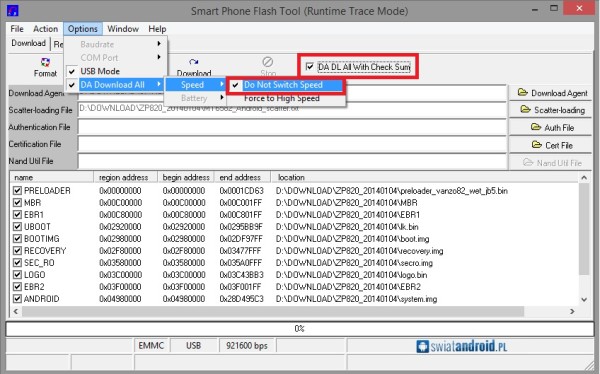Click the 'region address' column header

(126, 177)
